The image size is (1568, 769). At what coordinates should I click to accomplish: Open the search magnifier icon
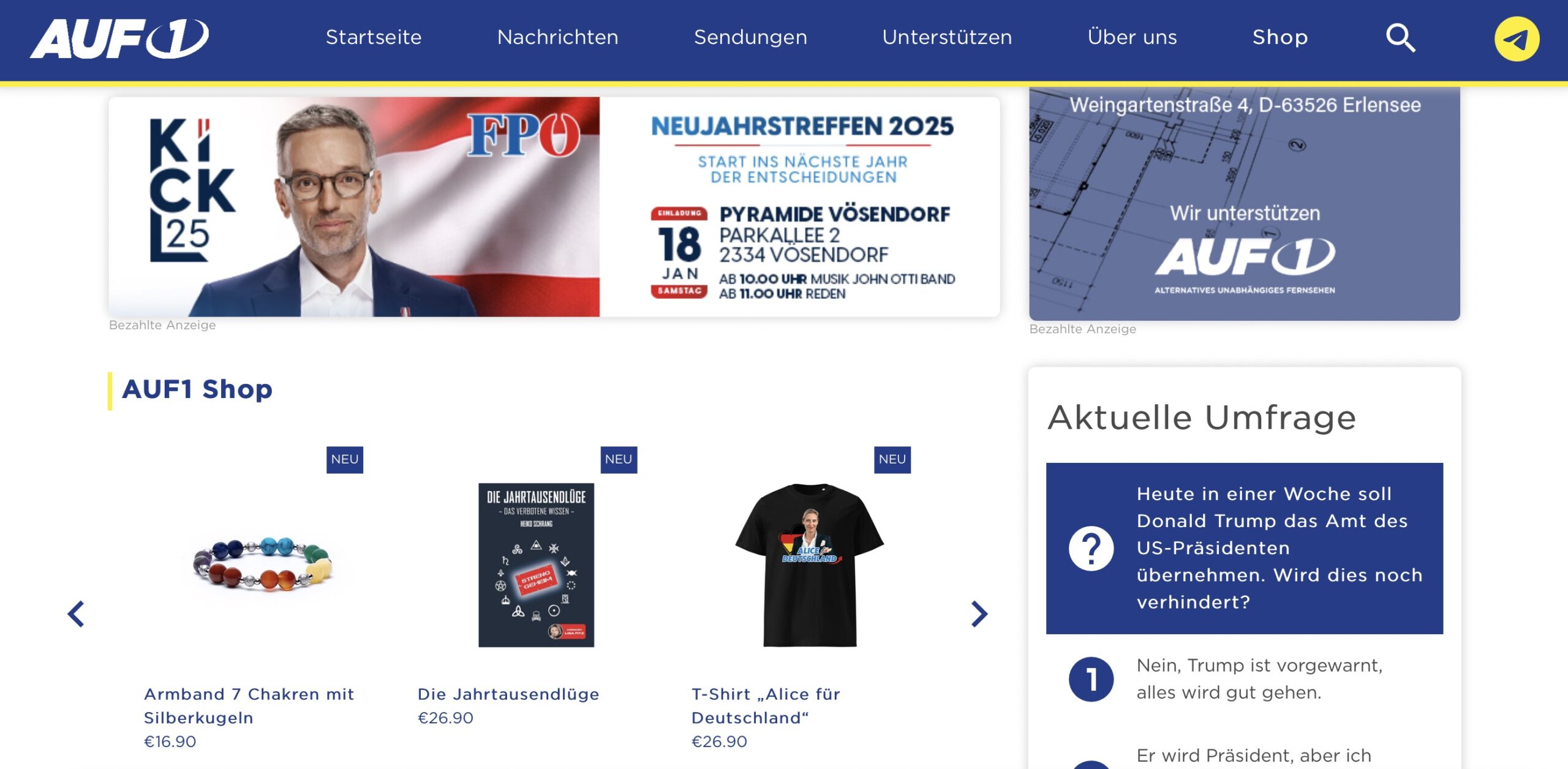[1401, 38]
